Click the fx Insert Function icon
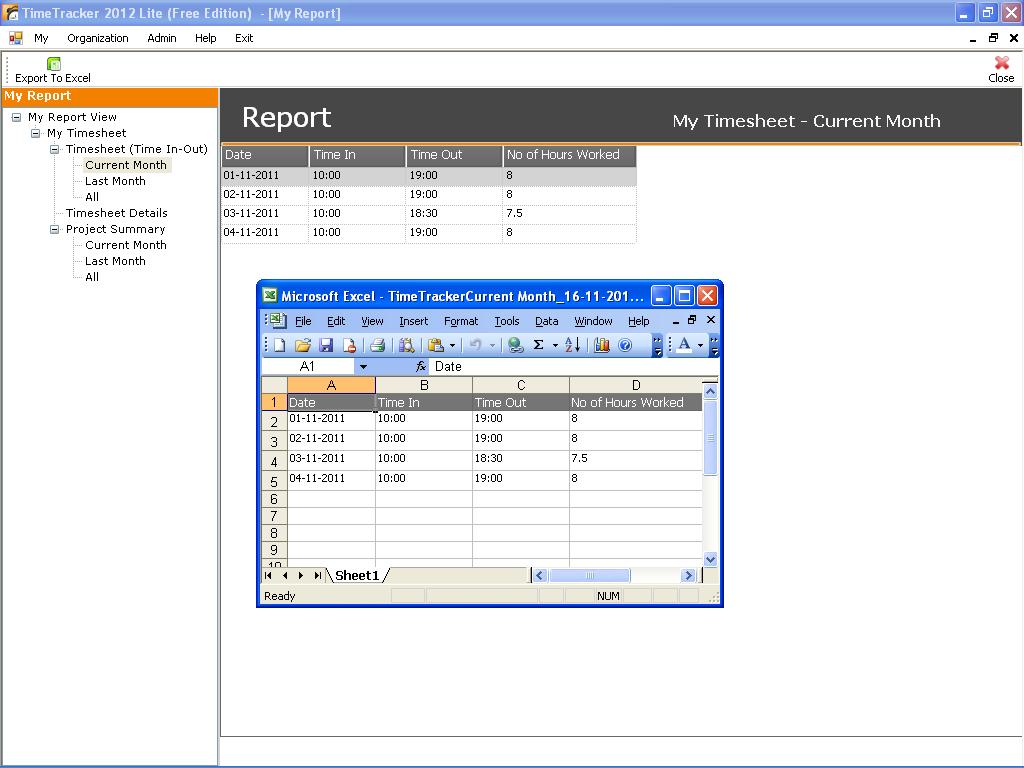Image resolution: width=1024 pixels, height=768 pixels. tap(421, 366)
